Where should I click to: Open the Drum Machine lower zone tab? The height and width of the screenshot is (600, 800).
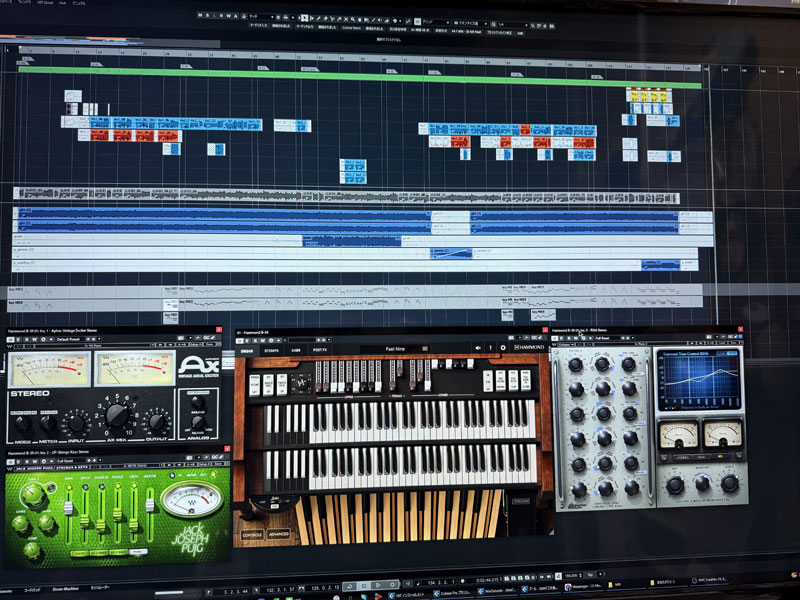tap(65, 589)
